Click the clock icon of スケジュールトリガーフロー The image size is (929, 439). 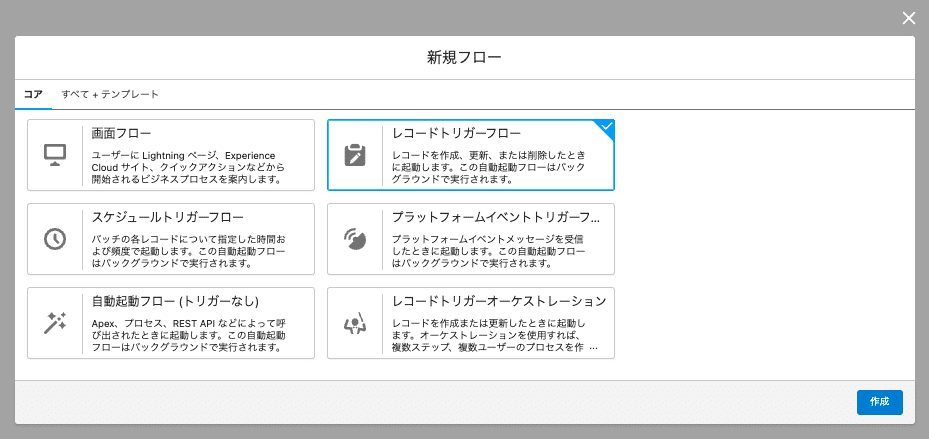coord(55,239)
